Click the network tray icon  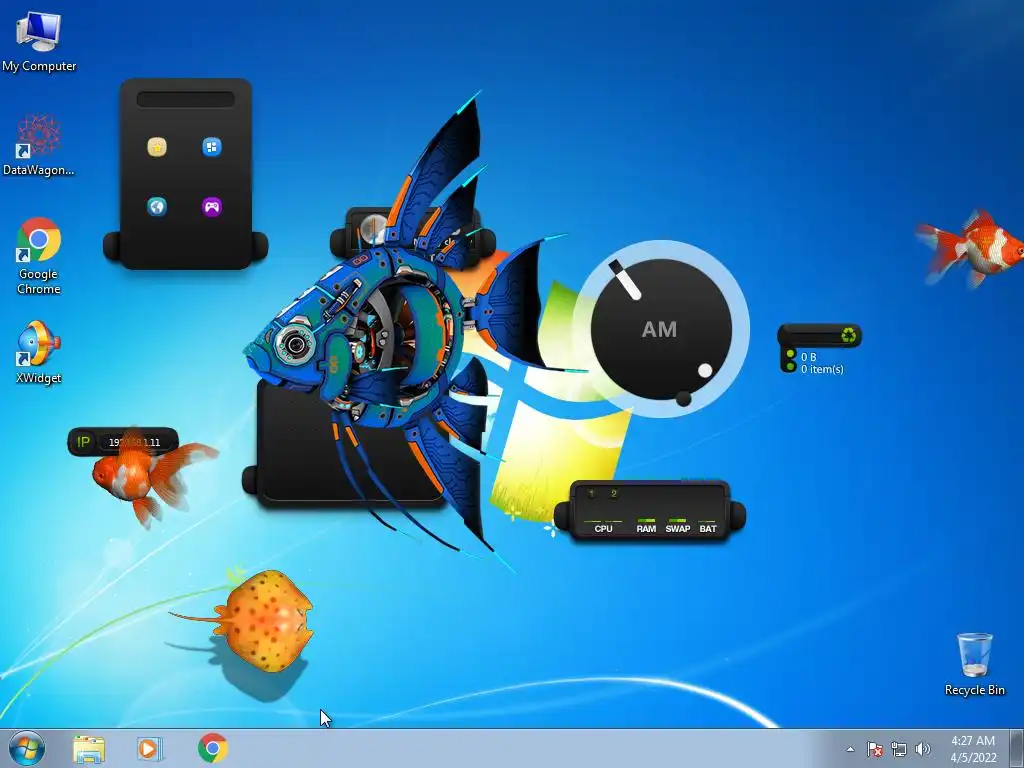(x=899, y=749)
